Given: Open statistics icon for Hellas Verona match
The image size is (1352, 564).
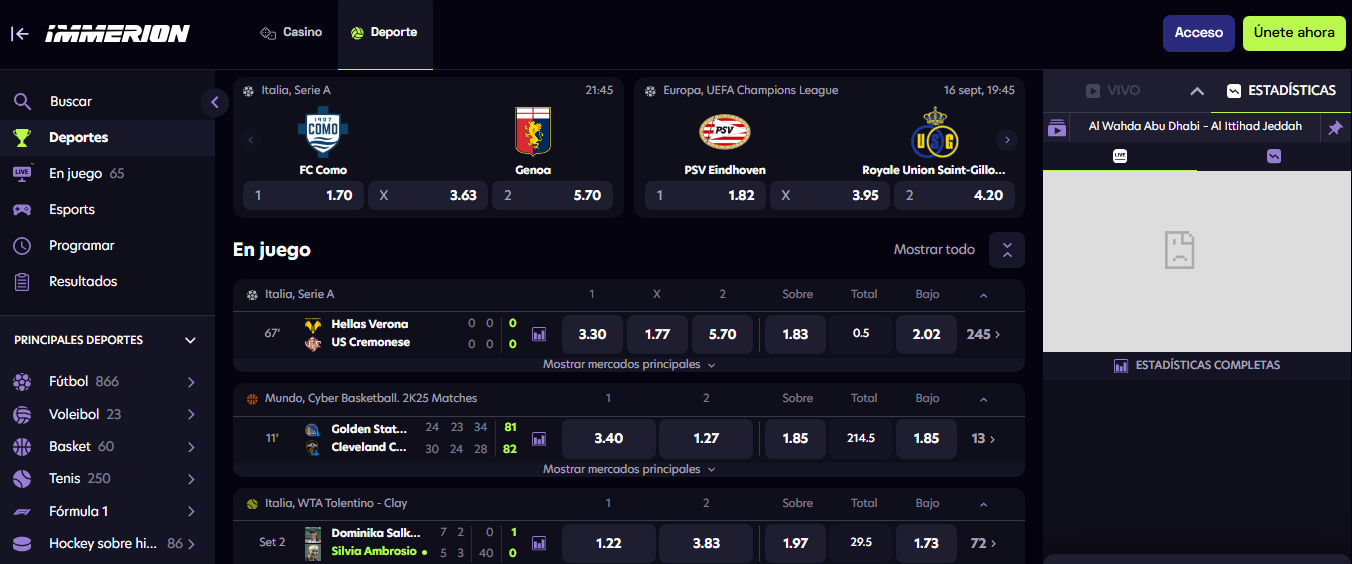Looking at the screenshot, I should (x=539, y=334).
